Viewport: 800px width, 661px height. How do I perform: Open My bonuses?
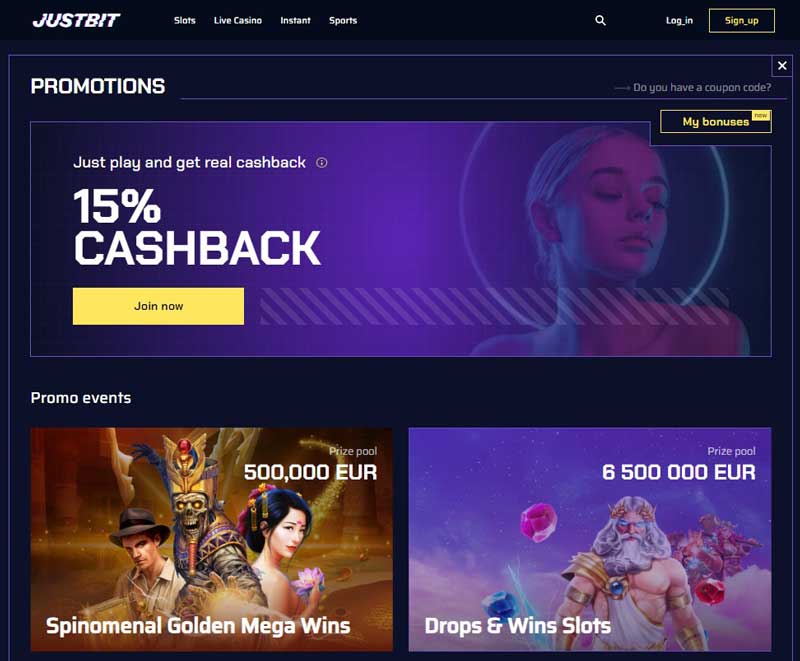tap(716, 122)
